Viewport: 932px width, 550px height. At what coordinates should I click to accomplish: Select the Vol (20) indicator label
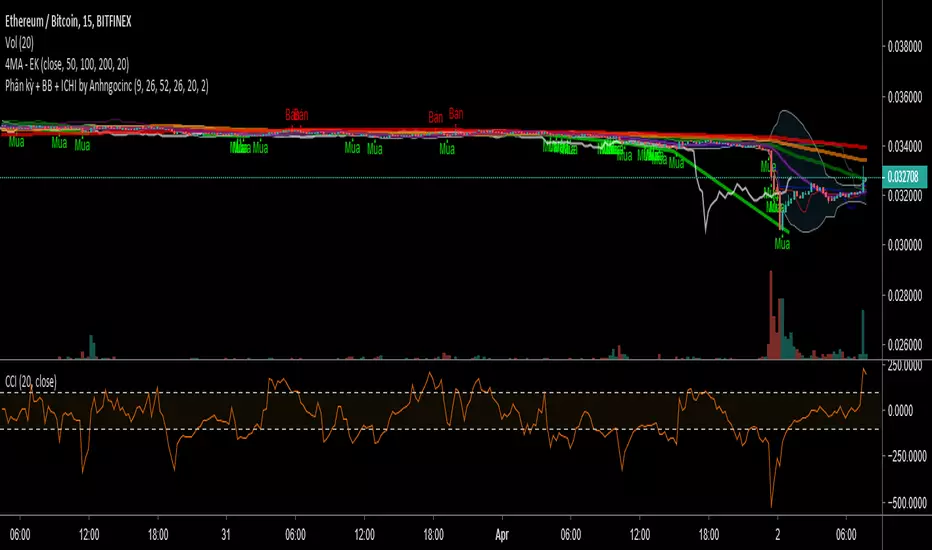[x=19, y=43]
